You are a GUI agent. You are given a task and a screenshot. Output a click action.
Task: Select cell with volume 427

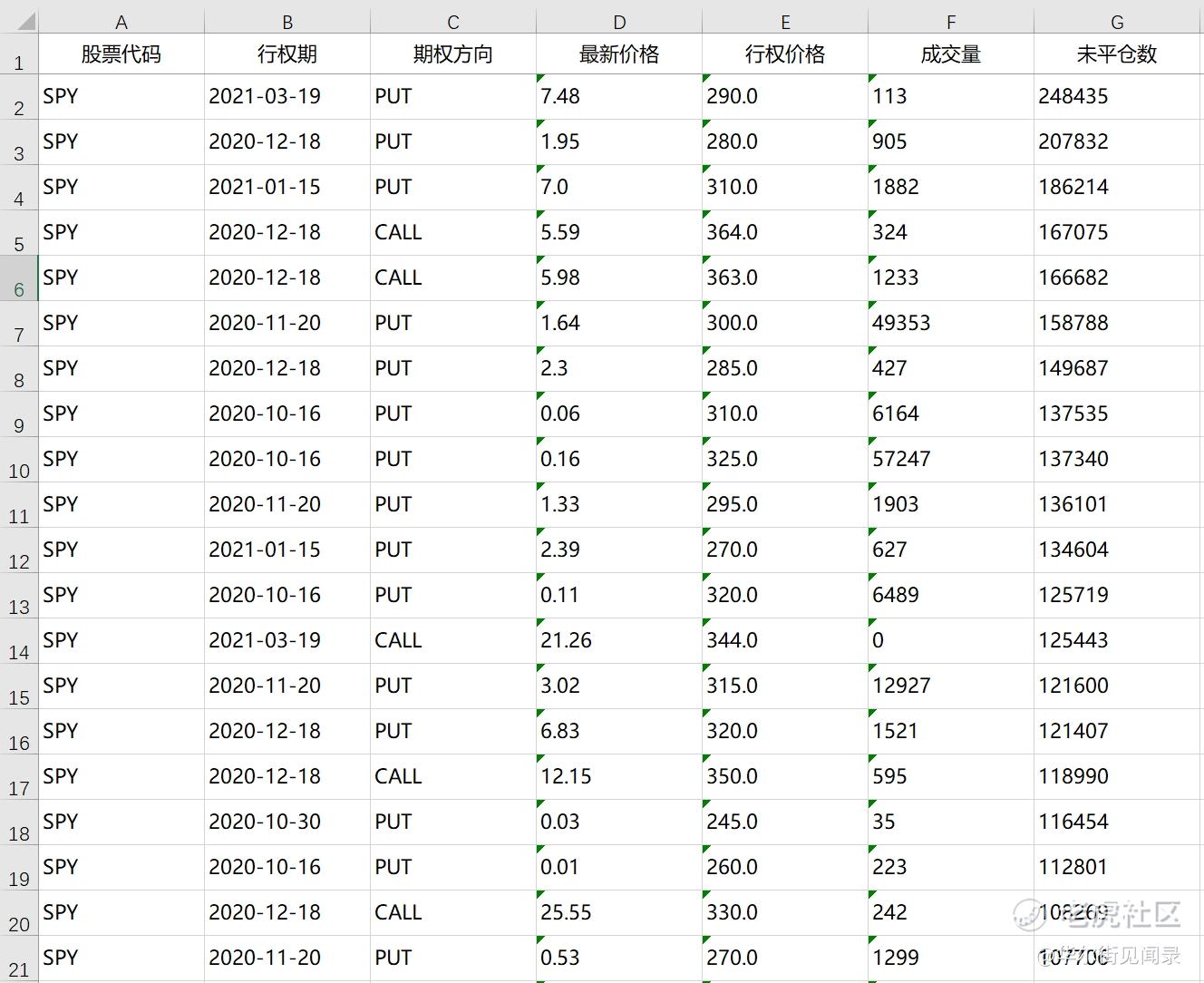(951, 369)
